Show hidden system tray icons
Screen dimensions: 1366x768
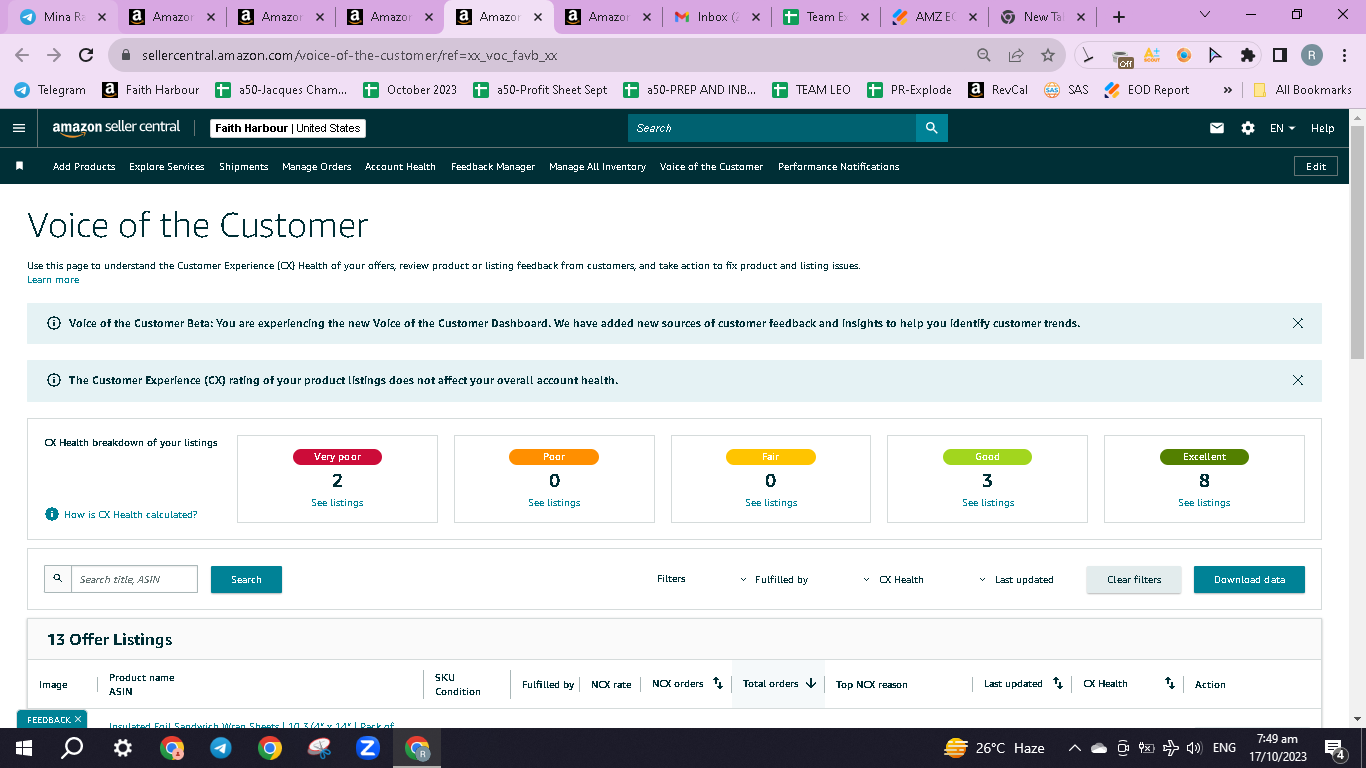pyautogui.click(x=1075, y=748)
